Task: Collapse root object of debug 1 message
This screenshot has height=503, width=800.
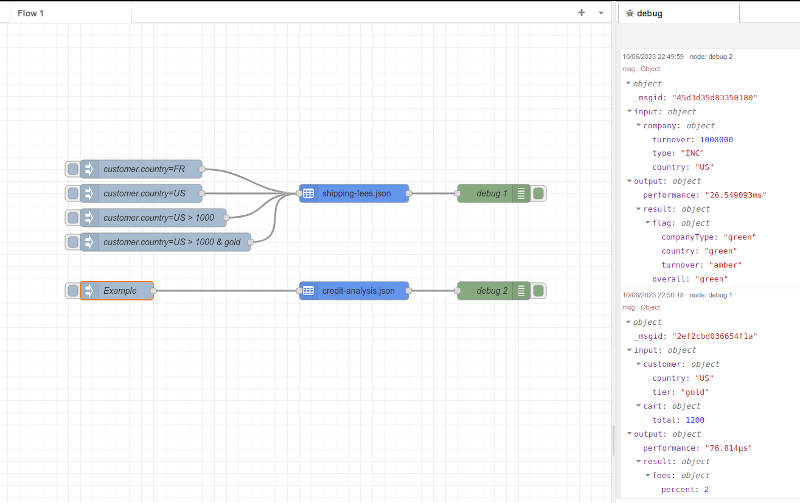Action: coord(628,322)
